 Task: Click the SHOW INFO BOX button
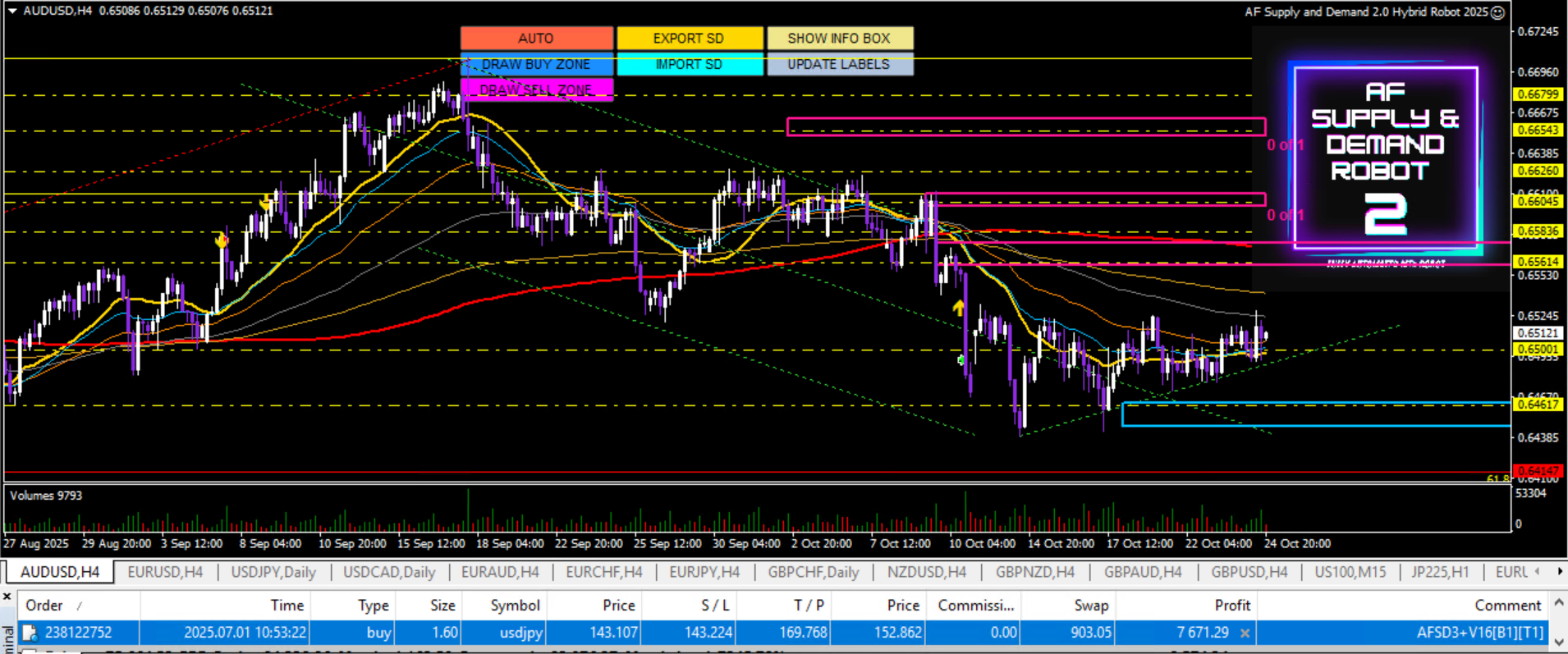[x=839, y=38]
